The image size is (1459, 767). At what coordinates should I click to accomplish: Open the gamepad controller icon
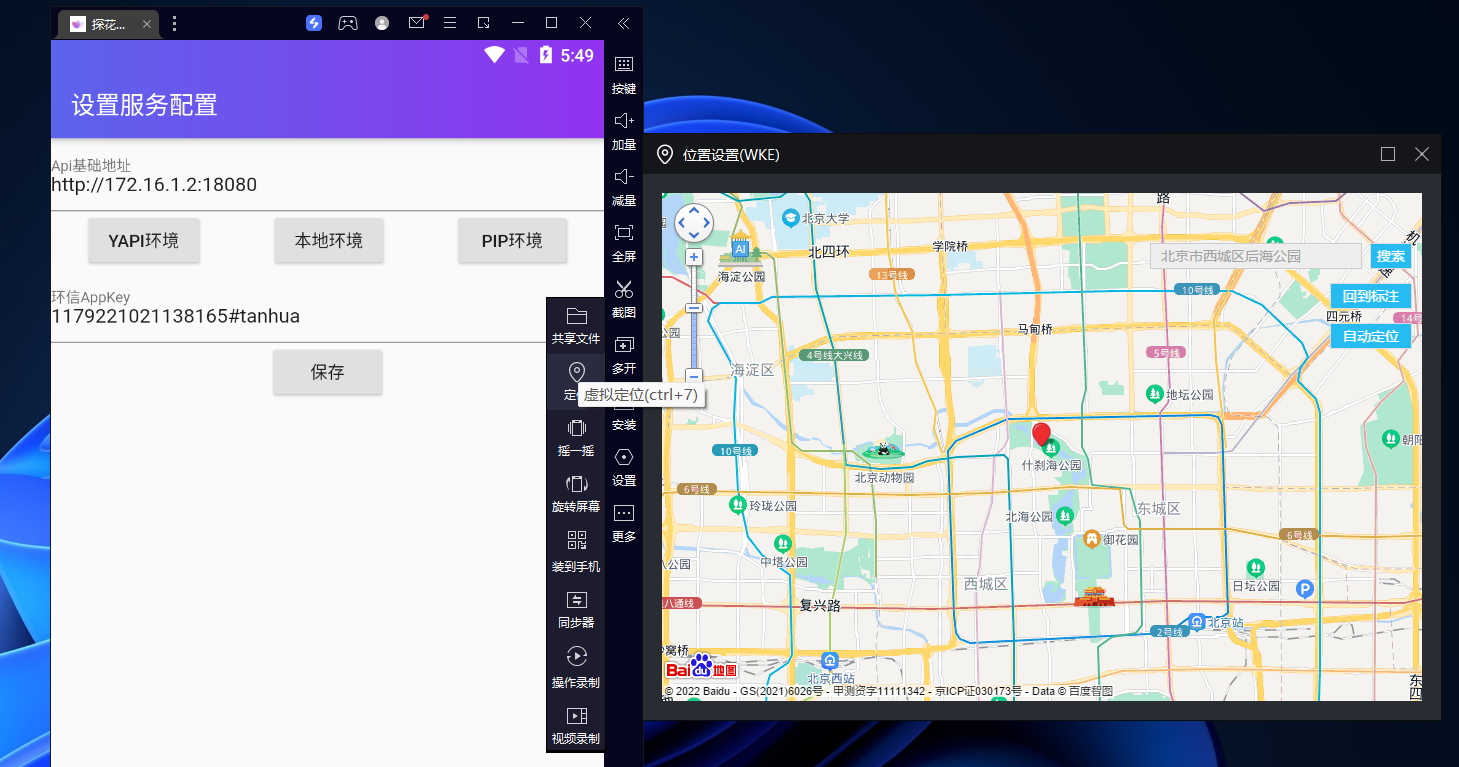(347, 23)
